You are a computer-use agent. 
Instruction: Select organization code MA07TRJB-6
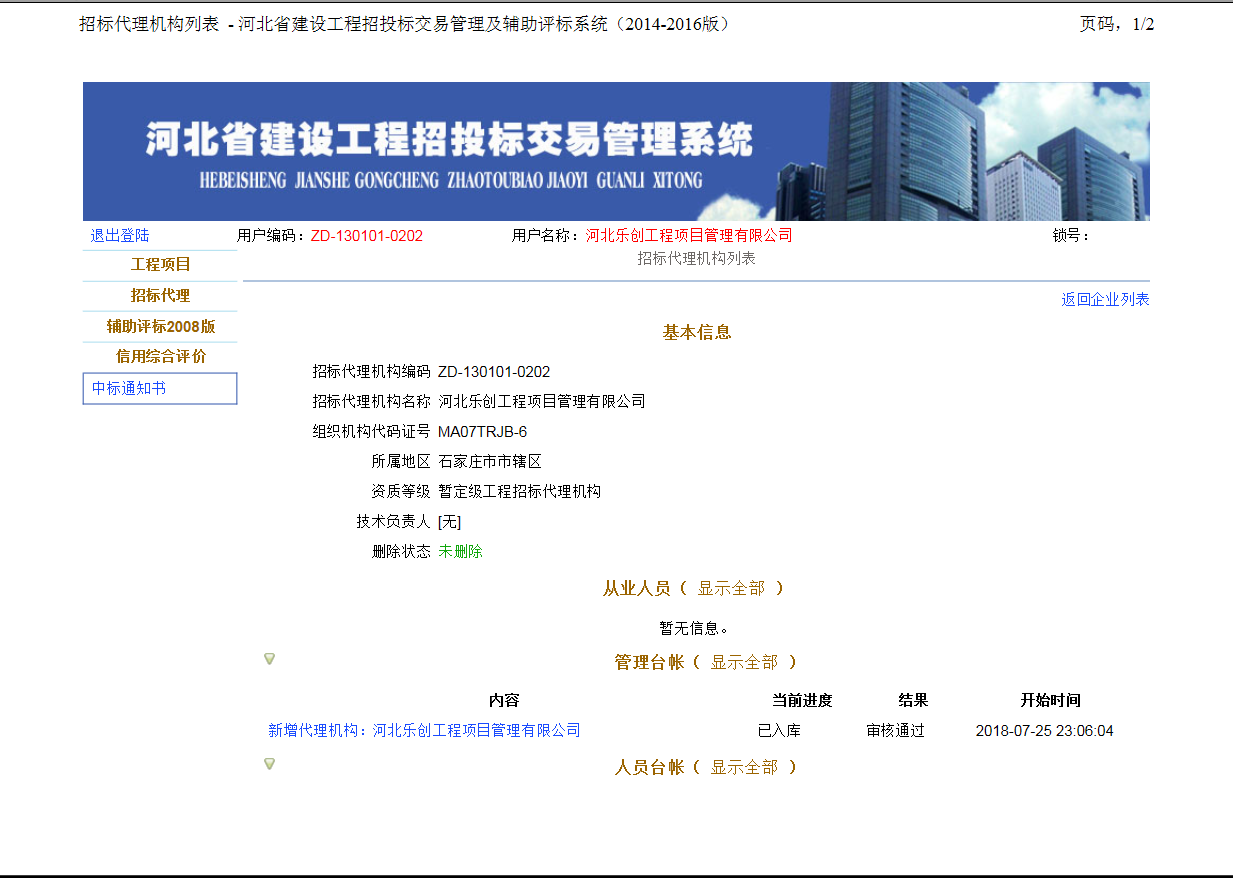[482, 432]
